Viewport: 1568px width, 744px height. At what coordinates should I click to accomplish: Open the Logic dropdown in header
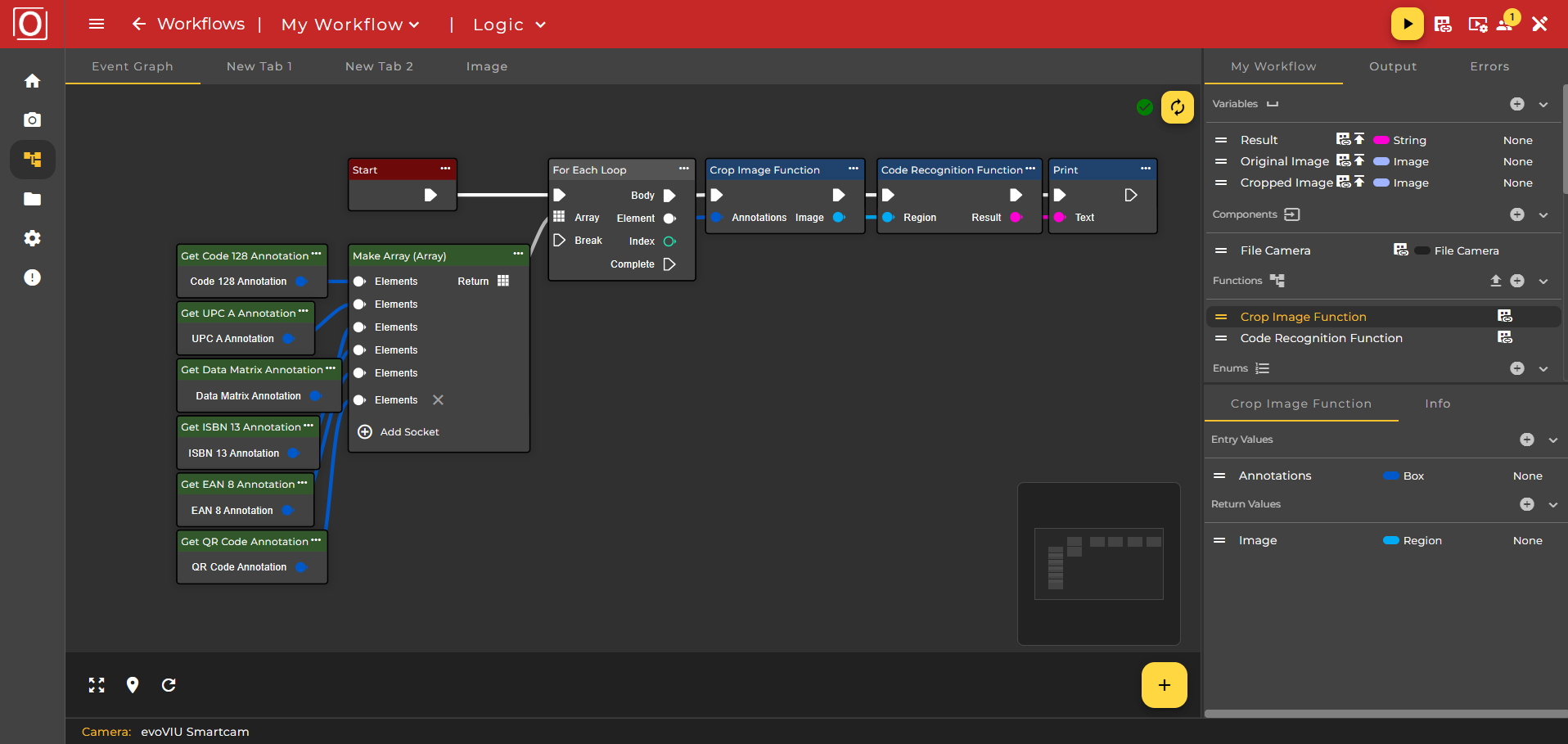click(508, 25)
